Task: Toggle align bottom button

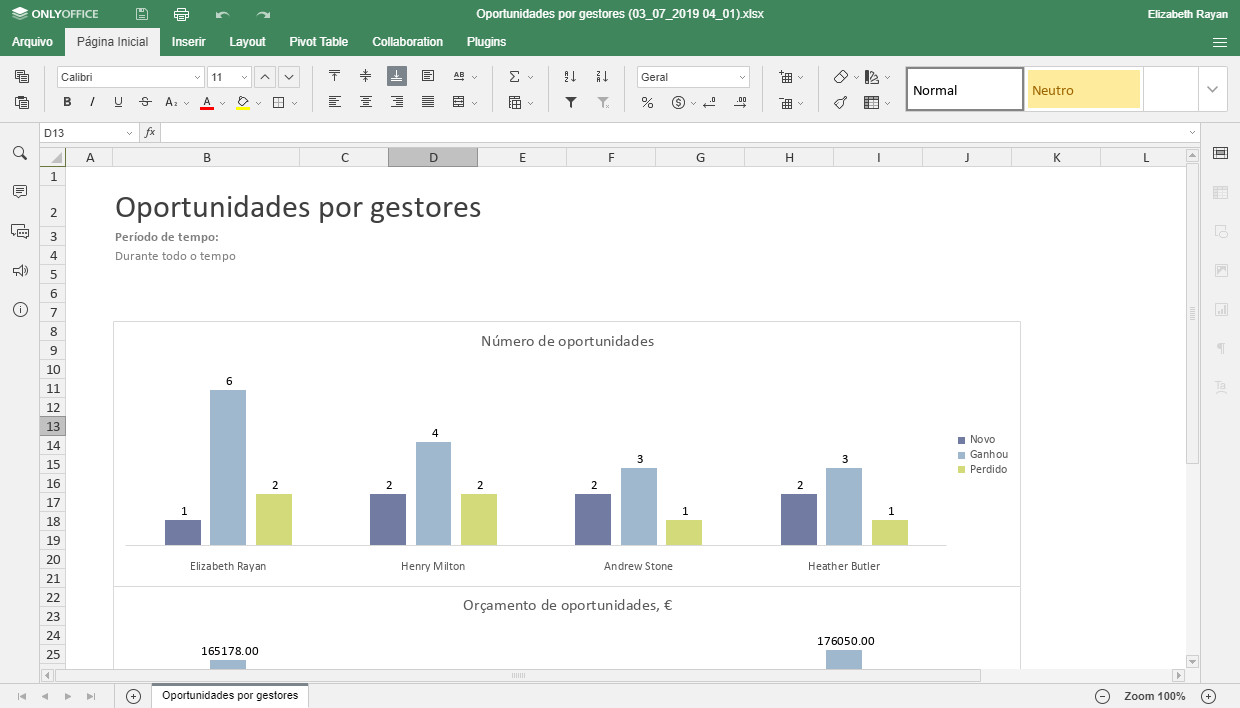Action: 397,76
